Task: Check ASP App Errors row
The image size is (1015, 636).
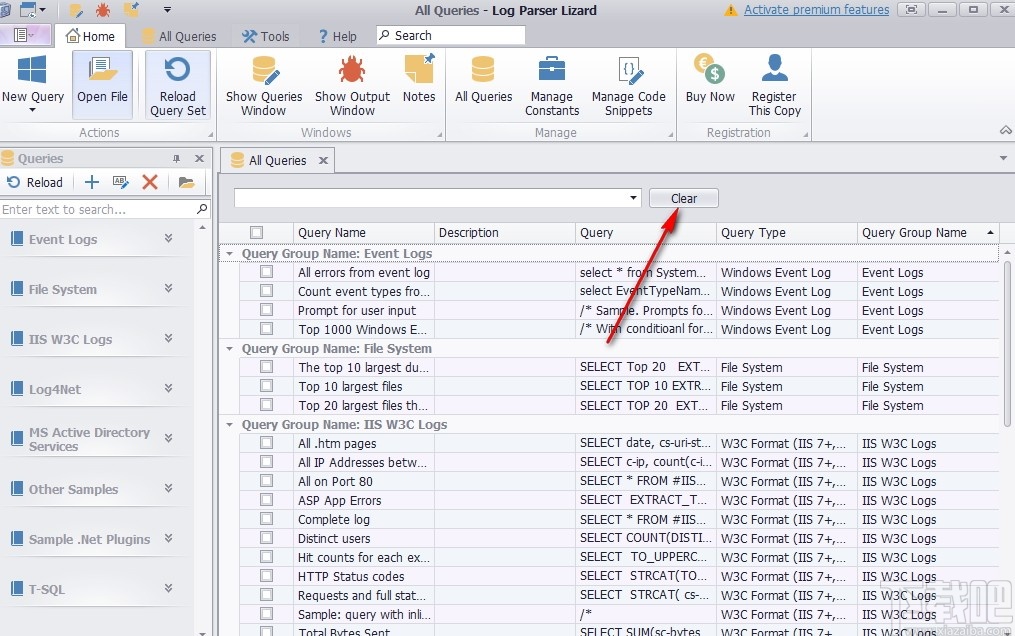Action: point(266,499)
